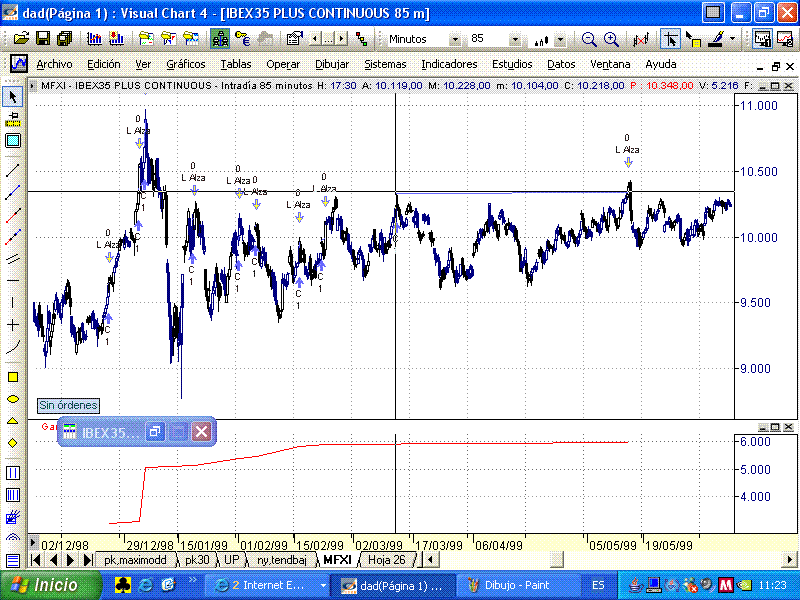Image resolution: width=800 pixels, height=600 pixels.
Task: Restore the floating IBEX35 mini window
Action: click(x=155, y=432)
